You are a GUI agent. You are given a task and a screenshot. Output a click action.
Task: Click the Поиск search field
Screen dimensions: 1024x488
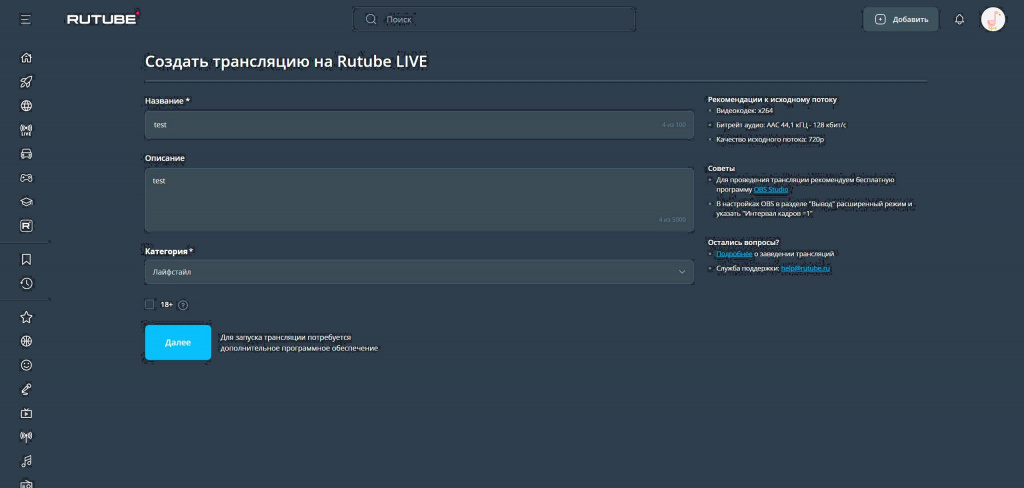494,20
